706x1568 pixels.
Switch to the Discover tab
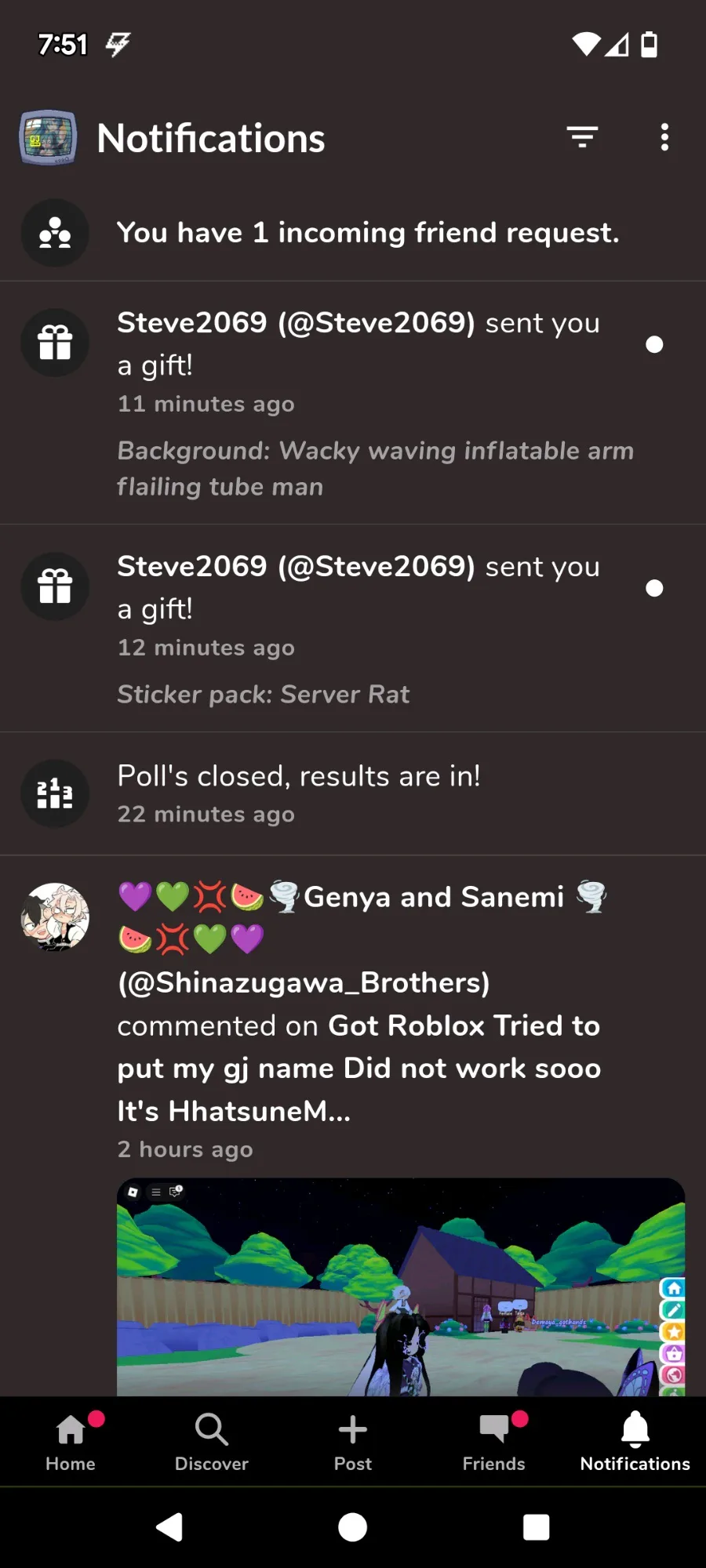point(212,1441)
